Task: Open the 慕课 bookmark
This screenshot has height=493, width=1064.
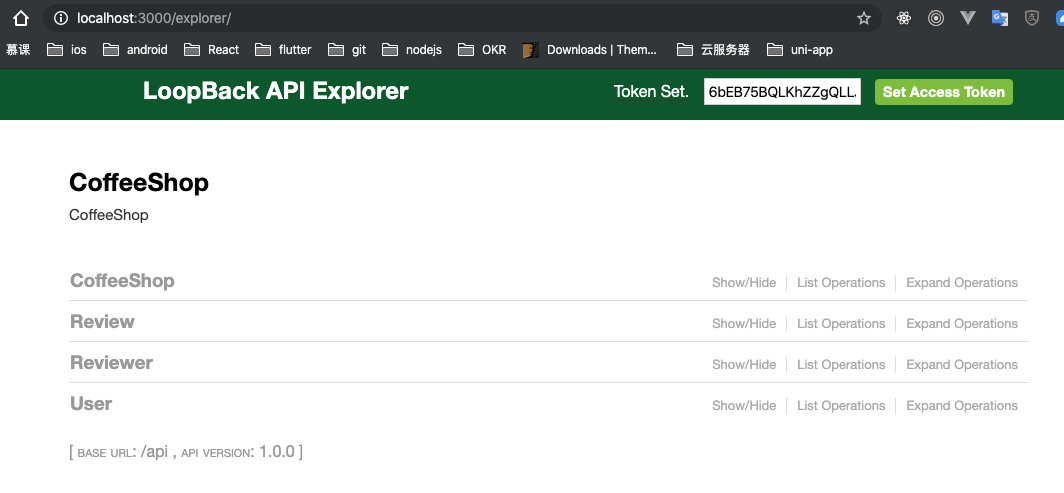Action: 18,50
